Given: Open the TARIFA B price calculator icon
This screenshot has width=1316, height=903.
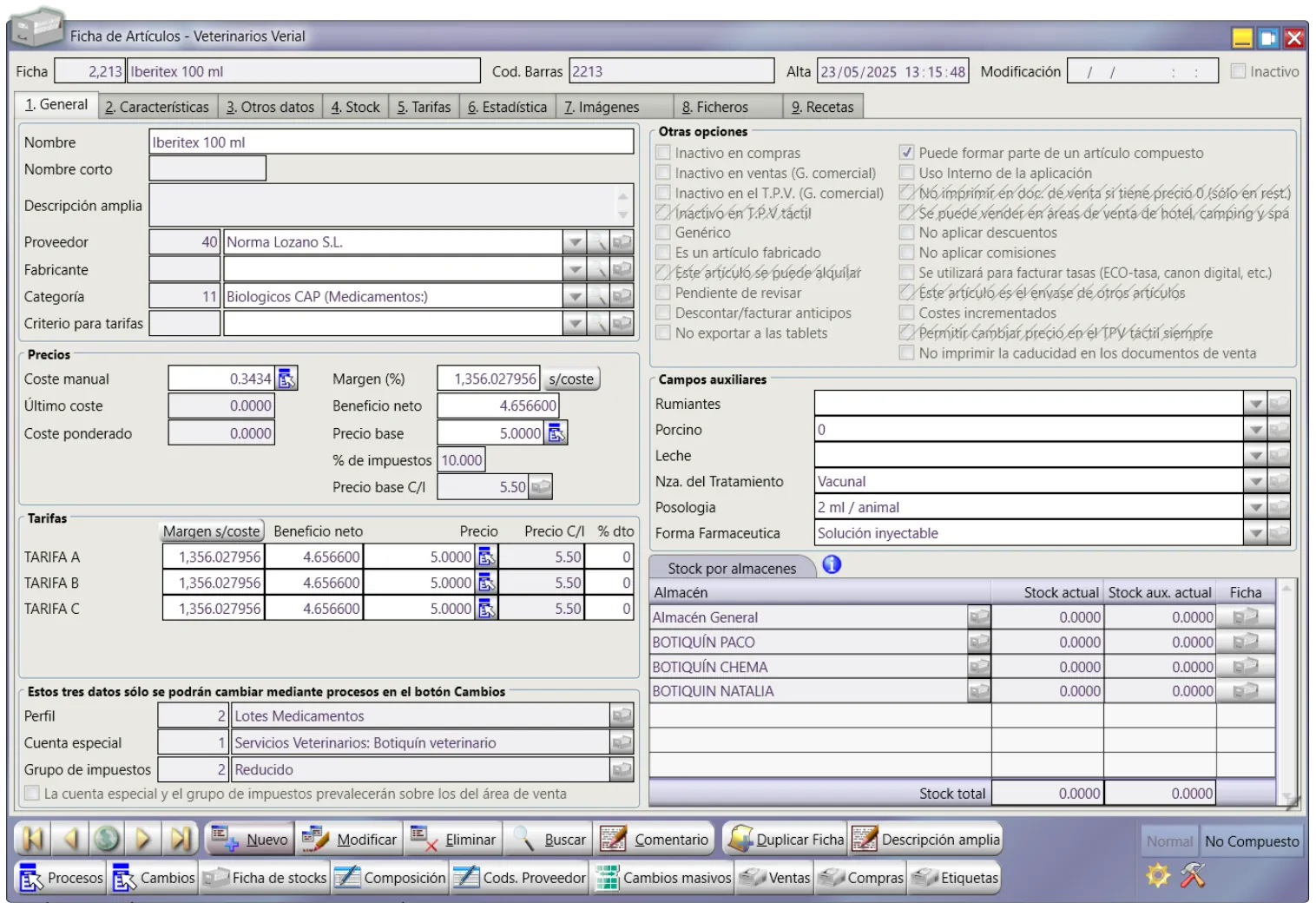Looking at the screenshot, I should click(x=486, y=583).
